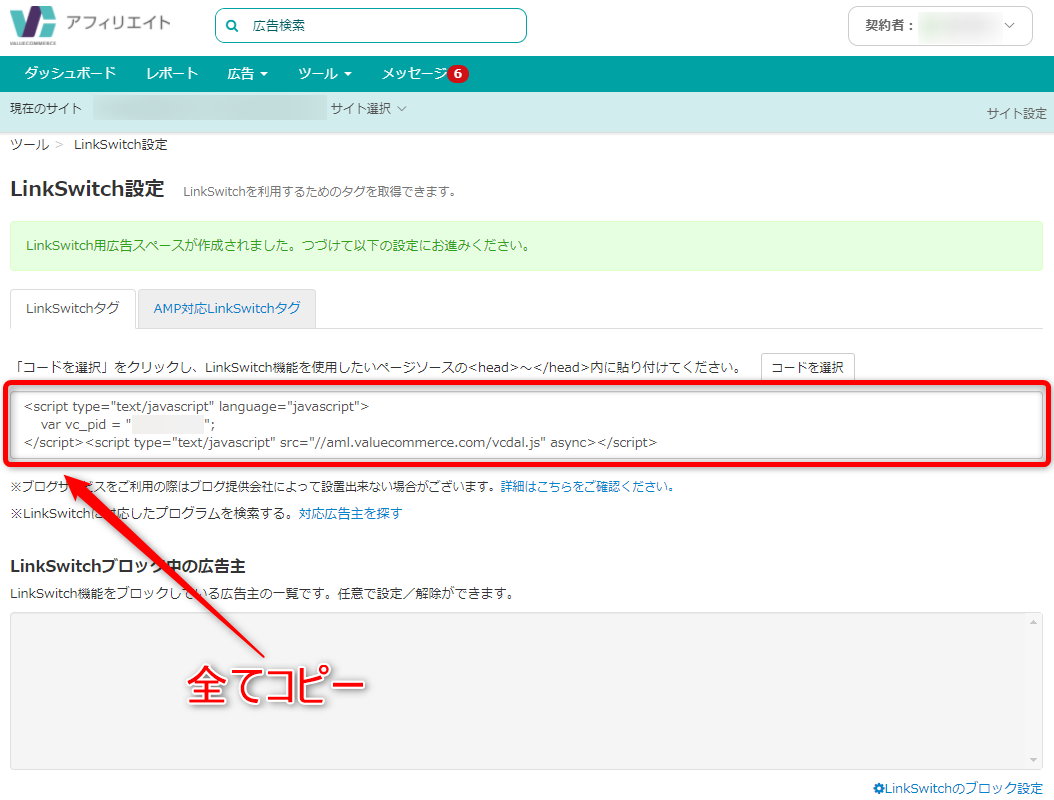This screenshot has height=800, width=1054.
Task: Open the サイト選択 dropdown
Action: tap(368, 108)
